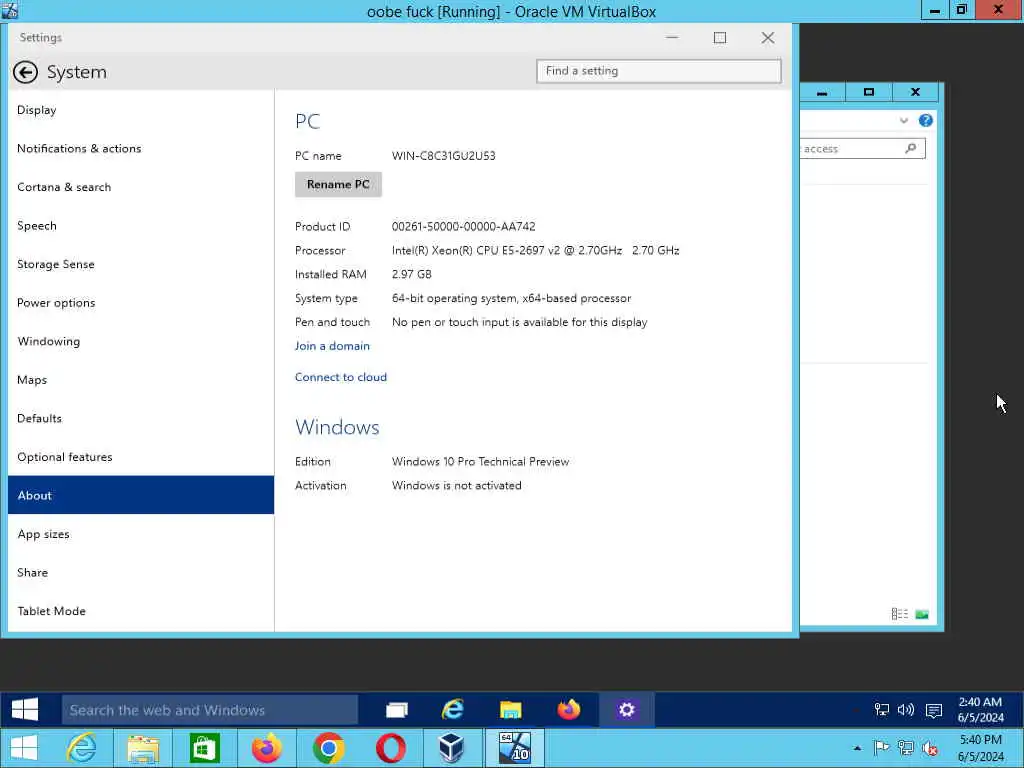Open guest network tray icon
The height and width of the screenshot is (768, 1024).
click(x=882, y=710)
